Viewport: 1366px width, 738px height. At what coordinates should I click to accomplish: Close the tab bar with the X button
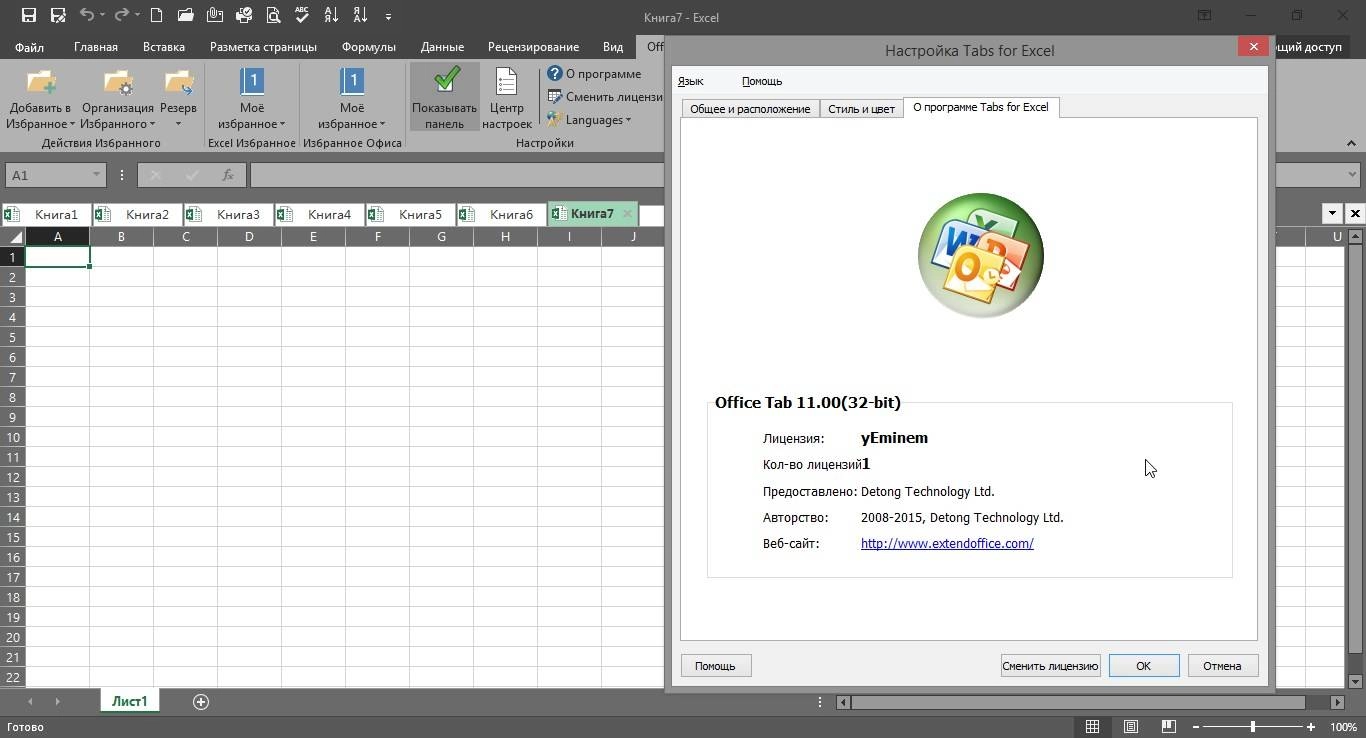click(x=1355, y=213)
